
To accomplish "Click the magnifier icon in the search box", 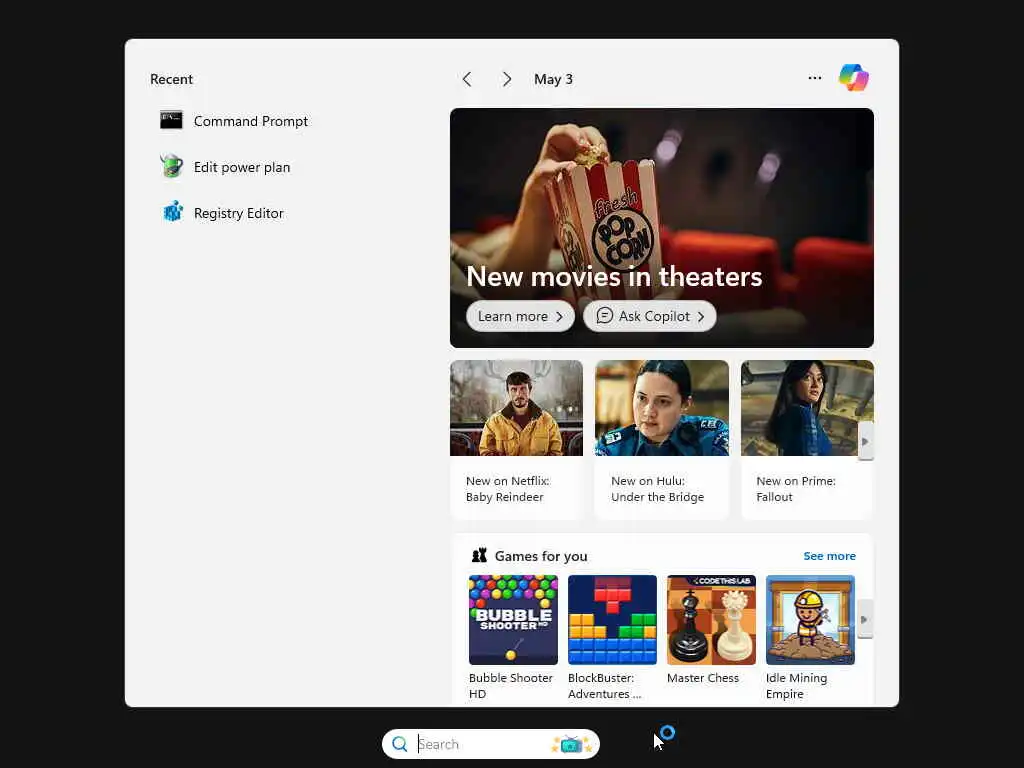I will (x=400, y=744).
